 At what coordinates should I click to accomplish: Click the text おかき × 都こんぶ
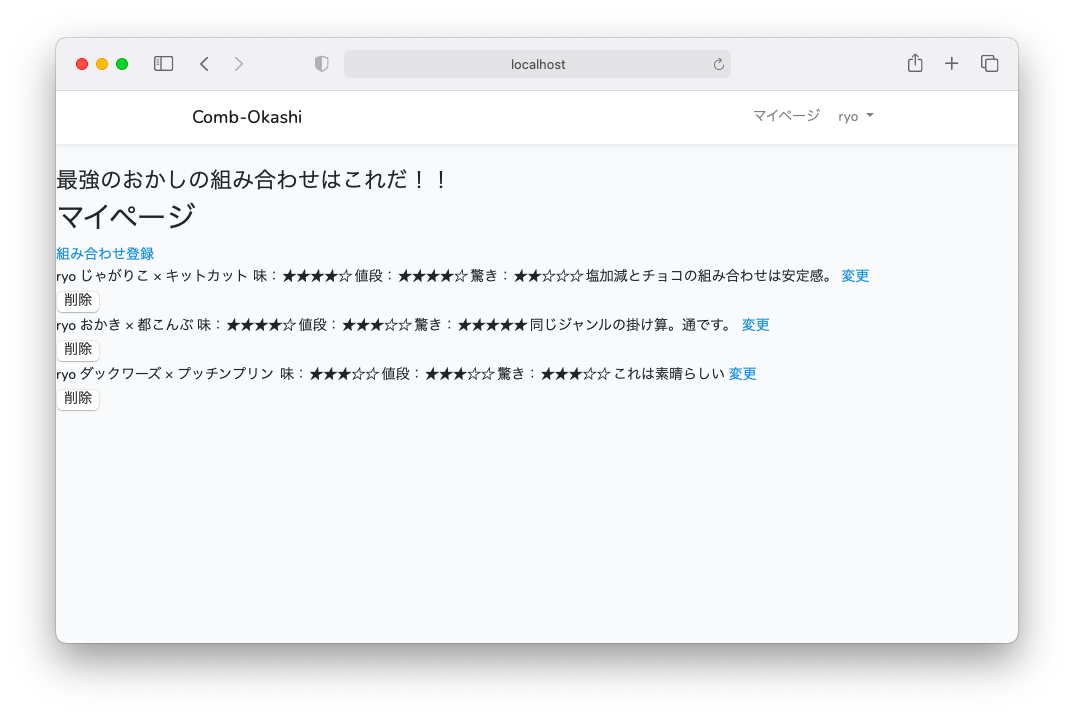(136, 325)
